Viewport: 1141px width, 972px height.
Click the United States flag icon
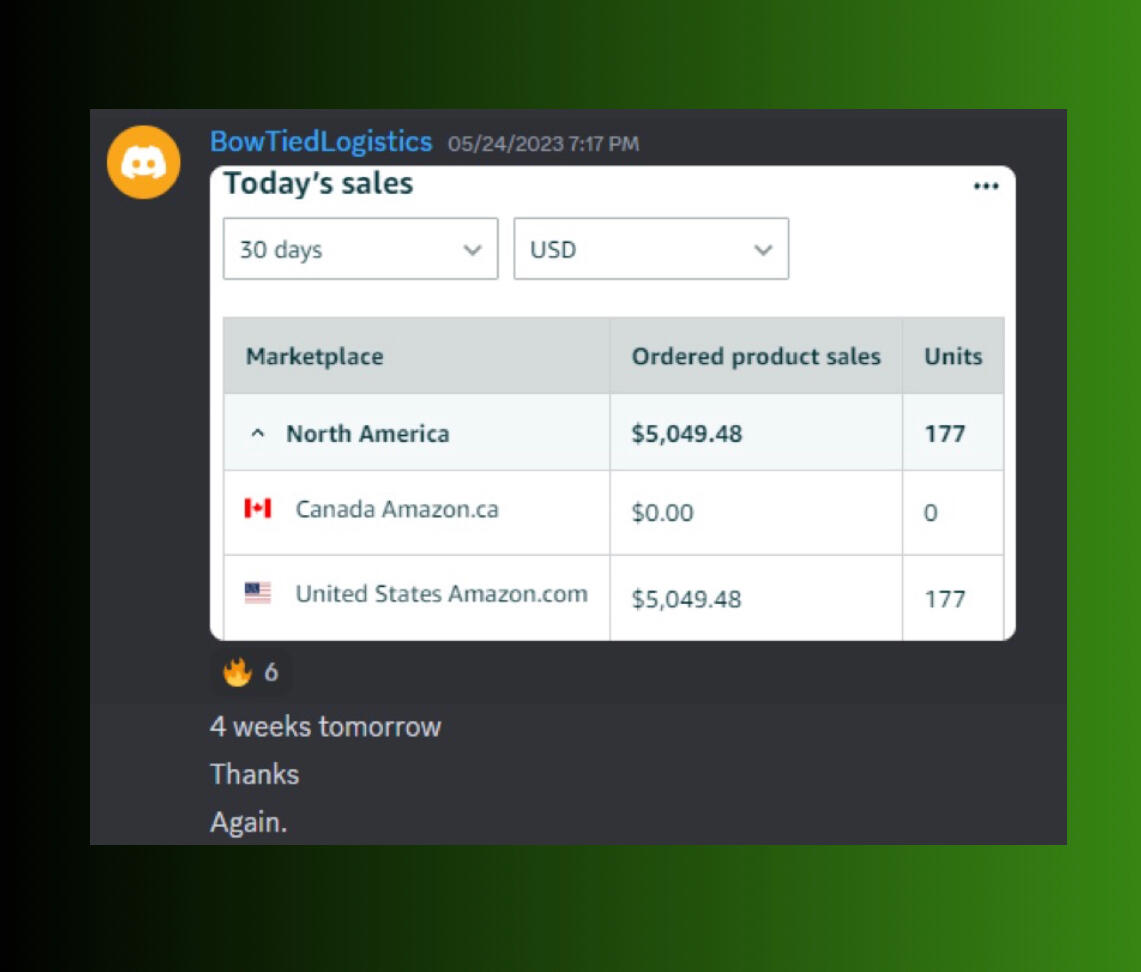click(257, 594)
